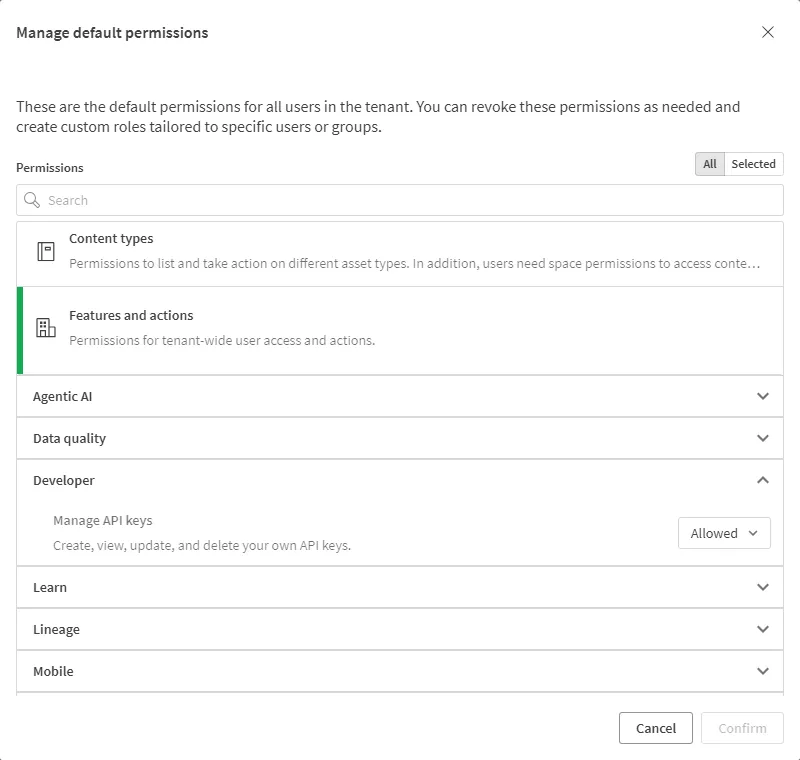
Task: Click the Permissions heading label
Action: pos(49,167)
